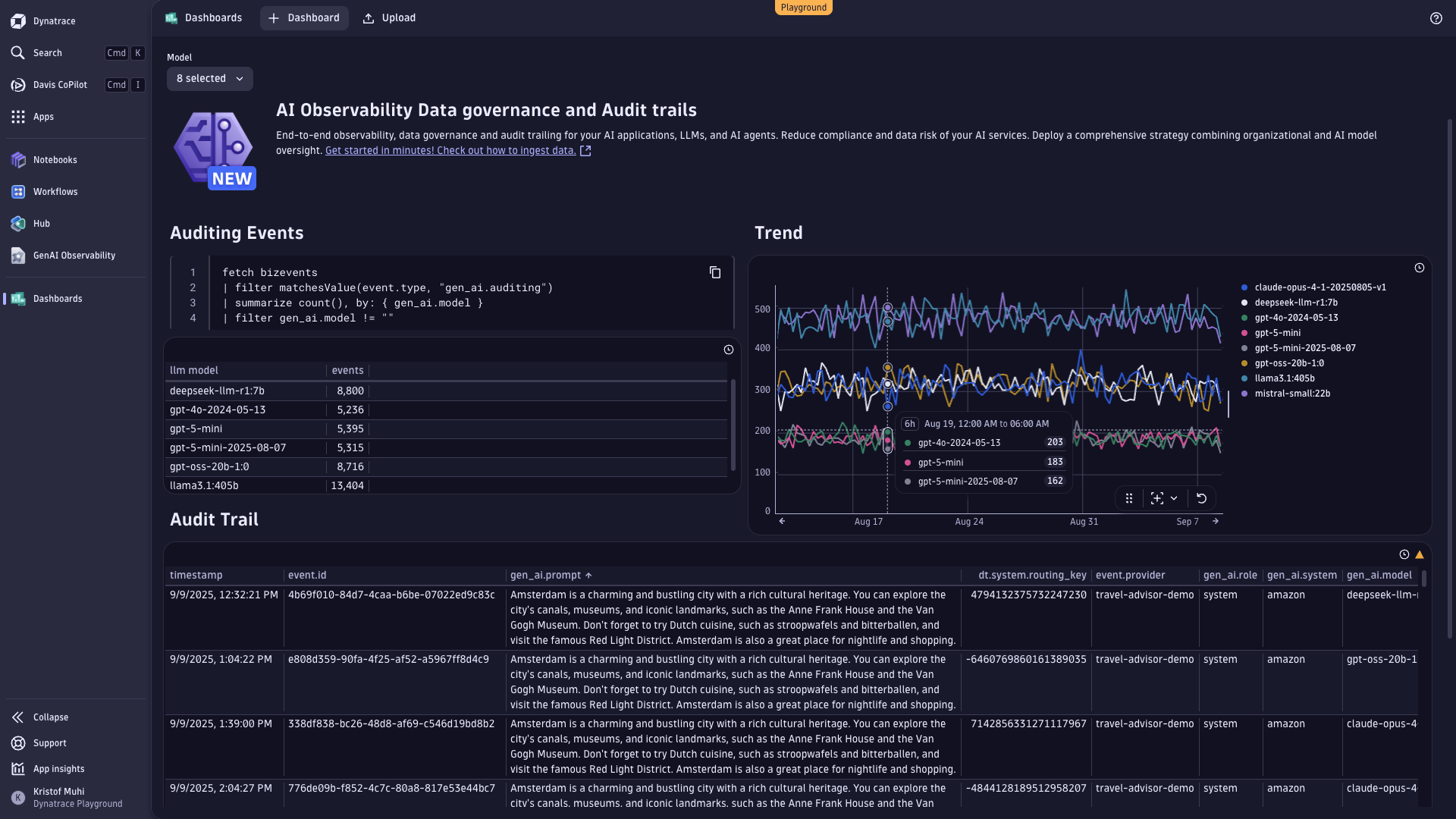Reset the Trend chart zoom with undo icon
This screenshot has width=1456, height=819.
[1202, 498]
